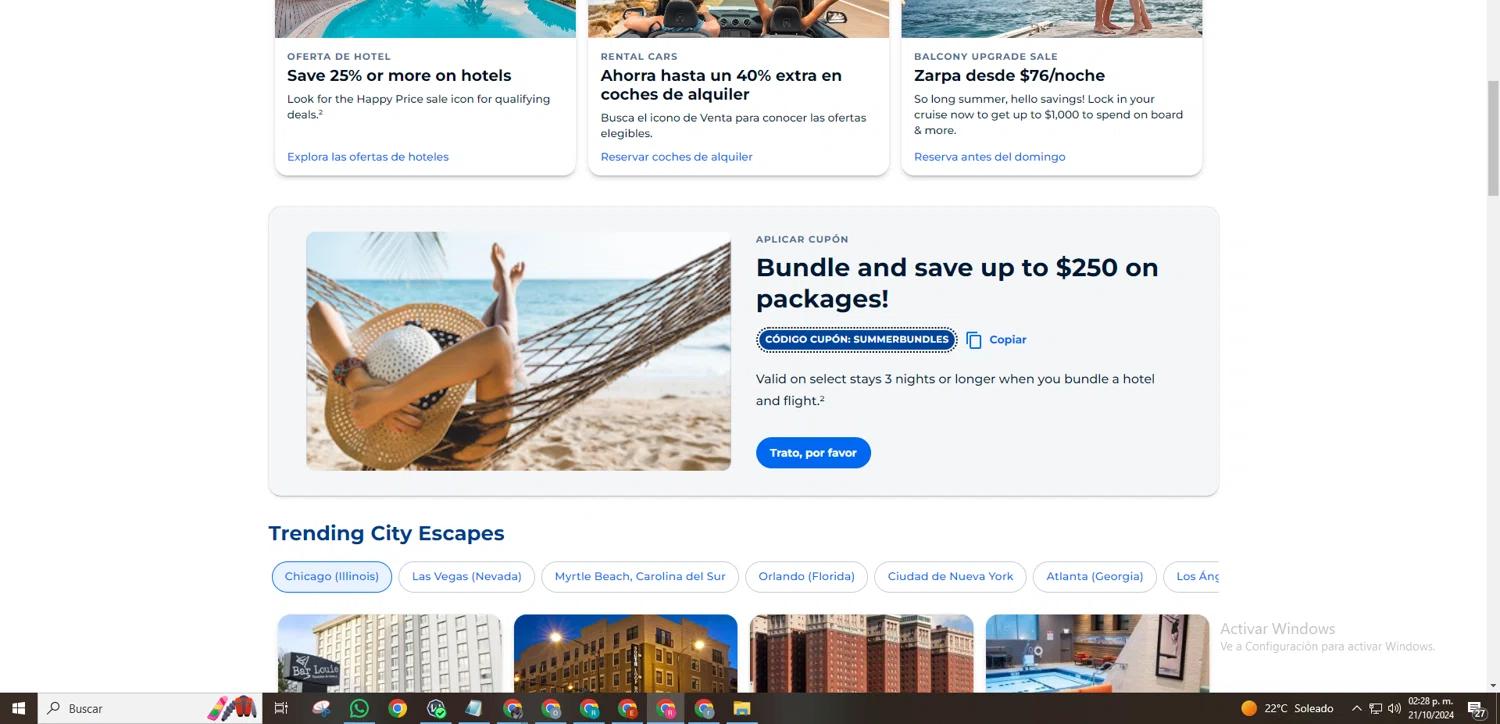The width and height of the screenshot is (1500, 724).
Task: Open the Windows Start menu
Action: tap(18, 708)
